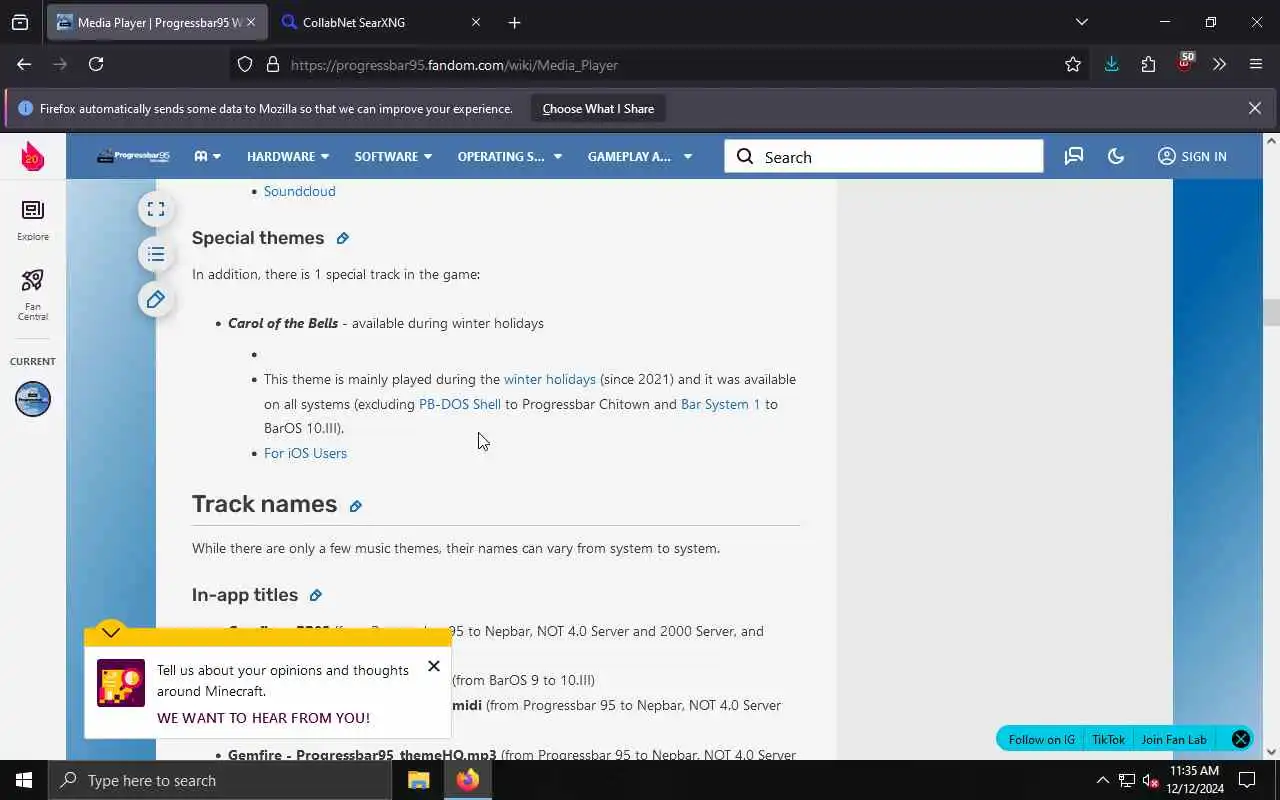Click the Choose What I Share button
This screenshot has width=1280, height=800.
click(598, 108)
